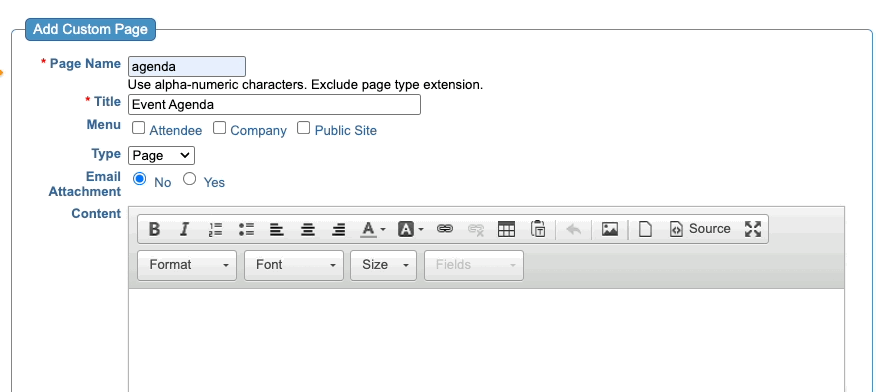
Task: Click the Company menu label
Action: 258,131
